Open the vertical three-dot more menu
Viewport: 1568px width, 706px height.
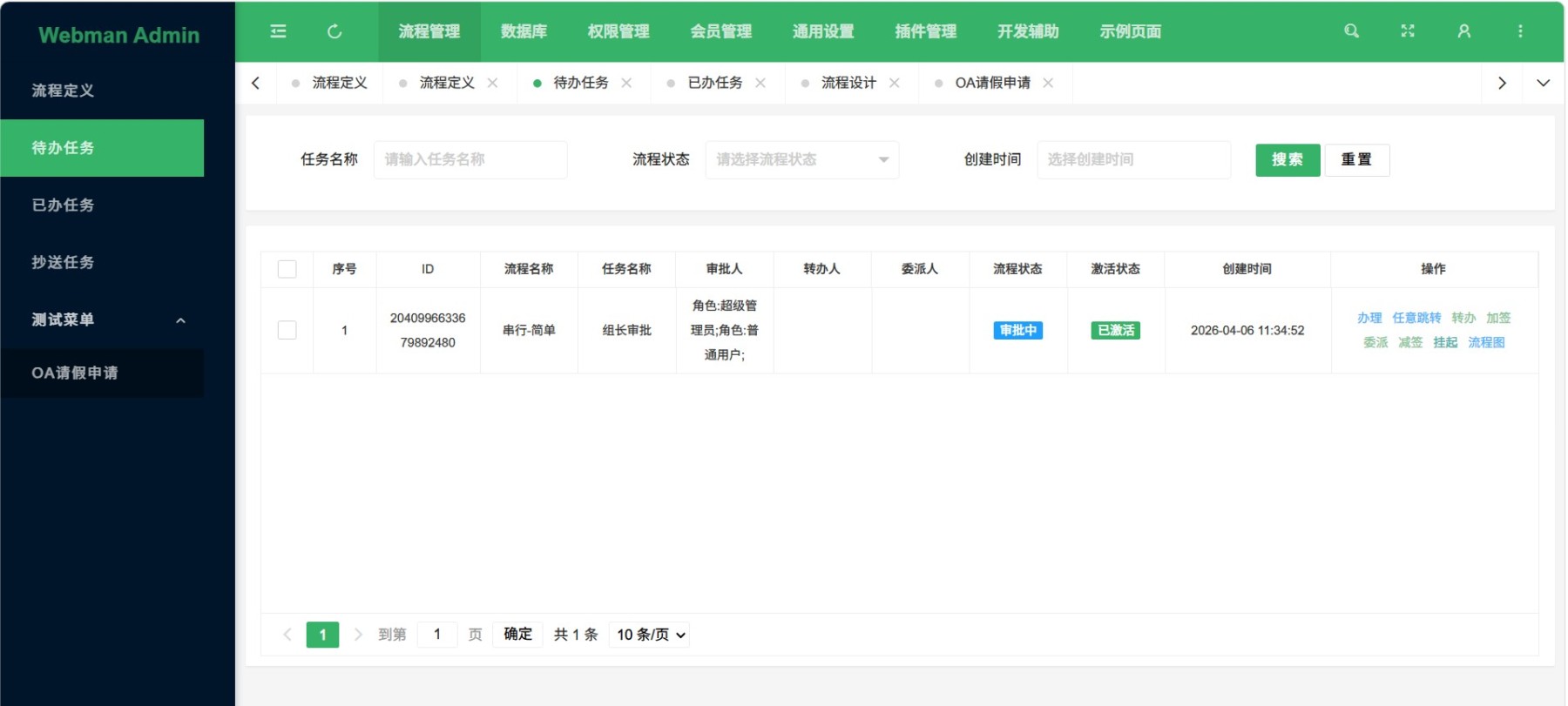(1521, 31)
